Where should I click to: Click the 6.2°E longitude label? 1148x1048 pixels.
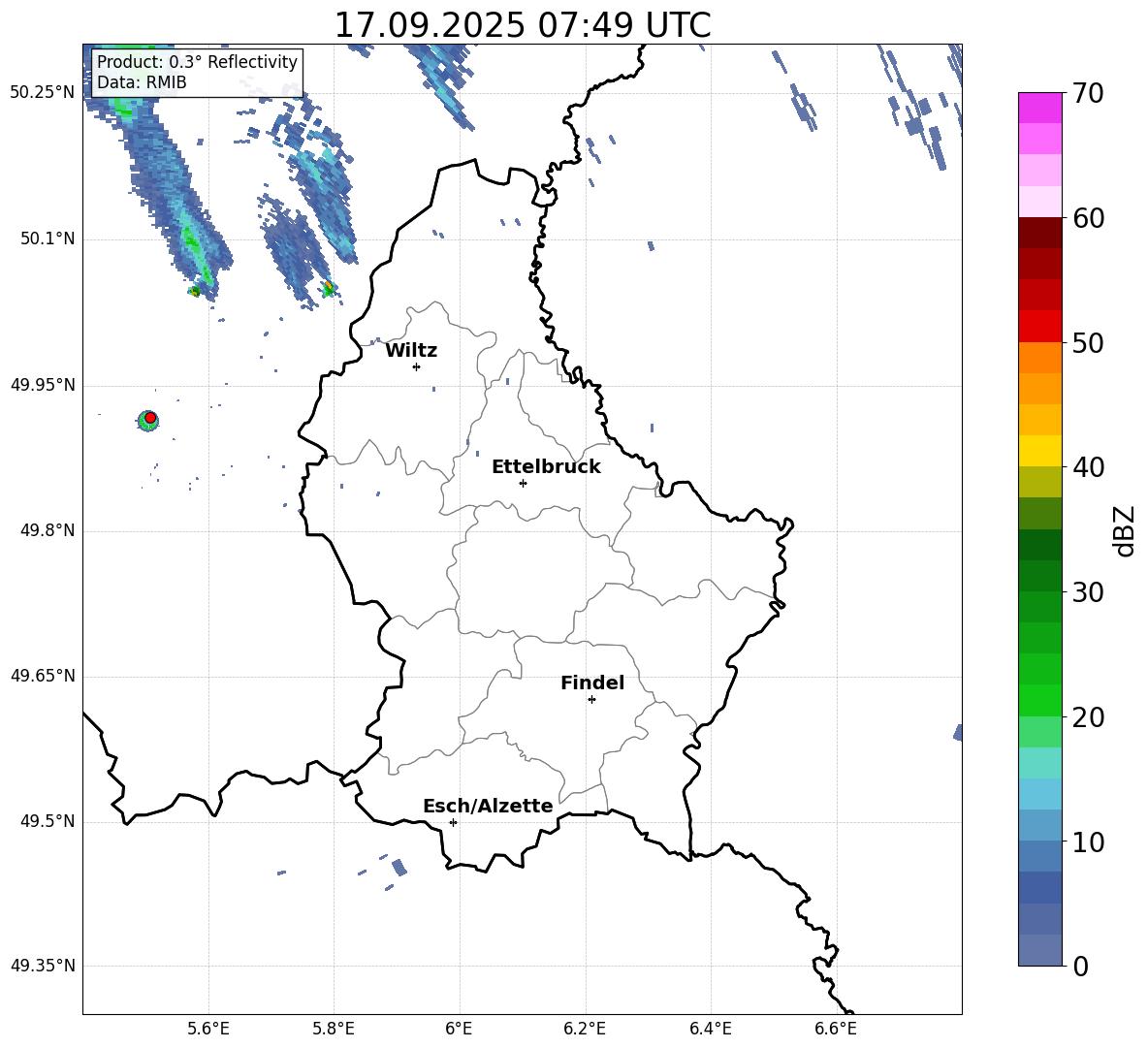tap(585, 1030)
